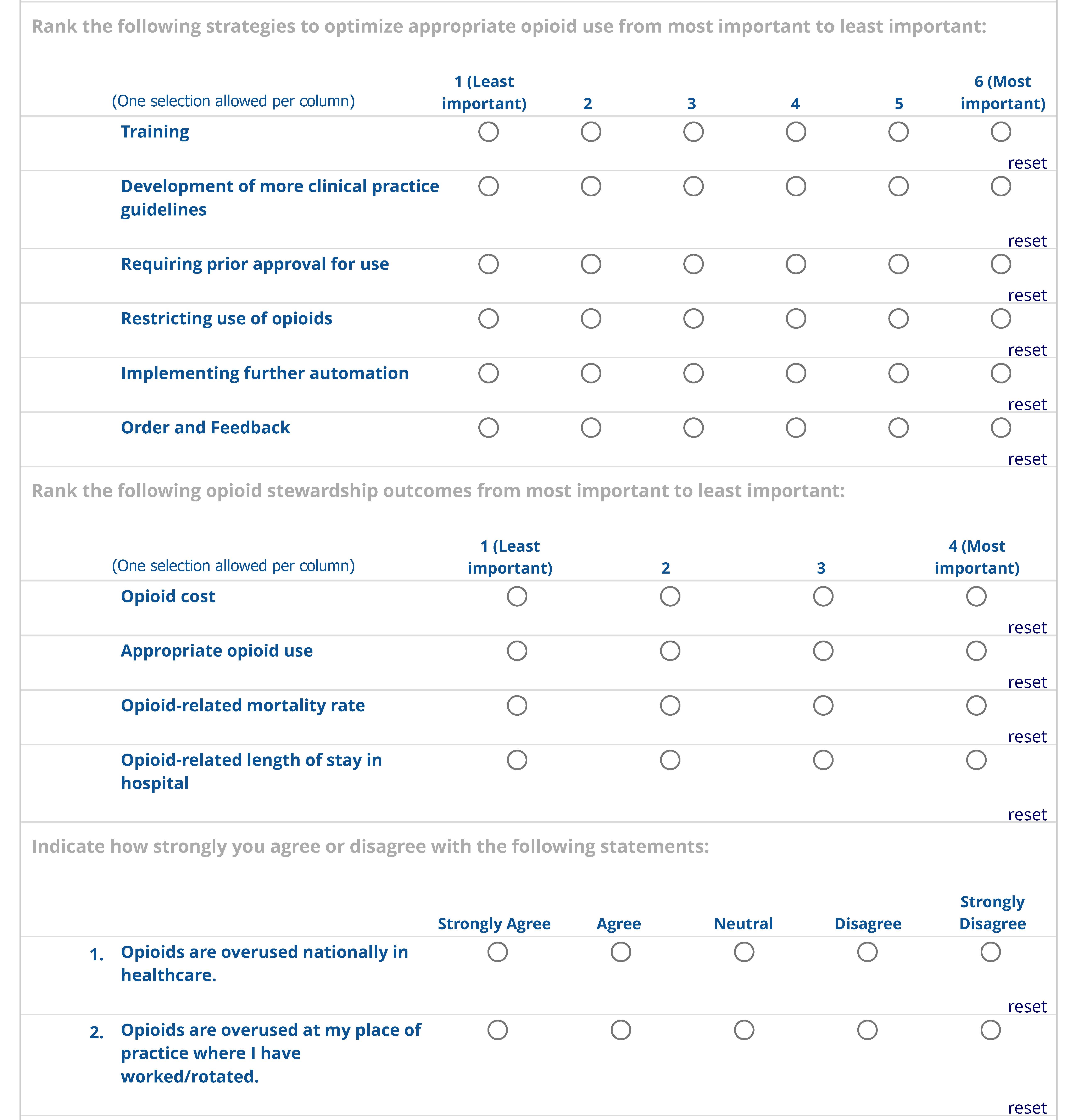Choose rank 4 for Requiring prior approval

[796, 264]
